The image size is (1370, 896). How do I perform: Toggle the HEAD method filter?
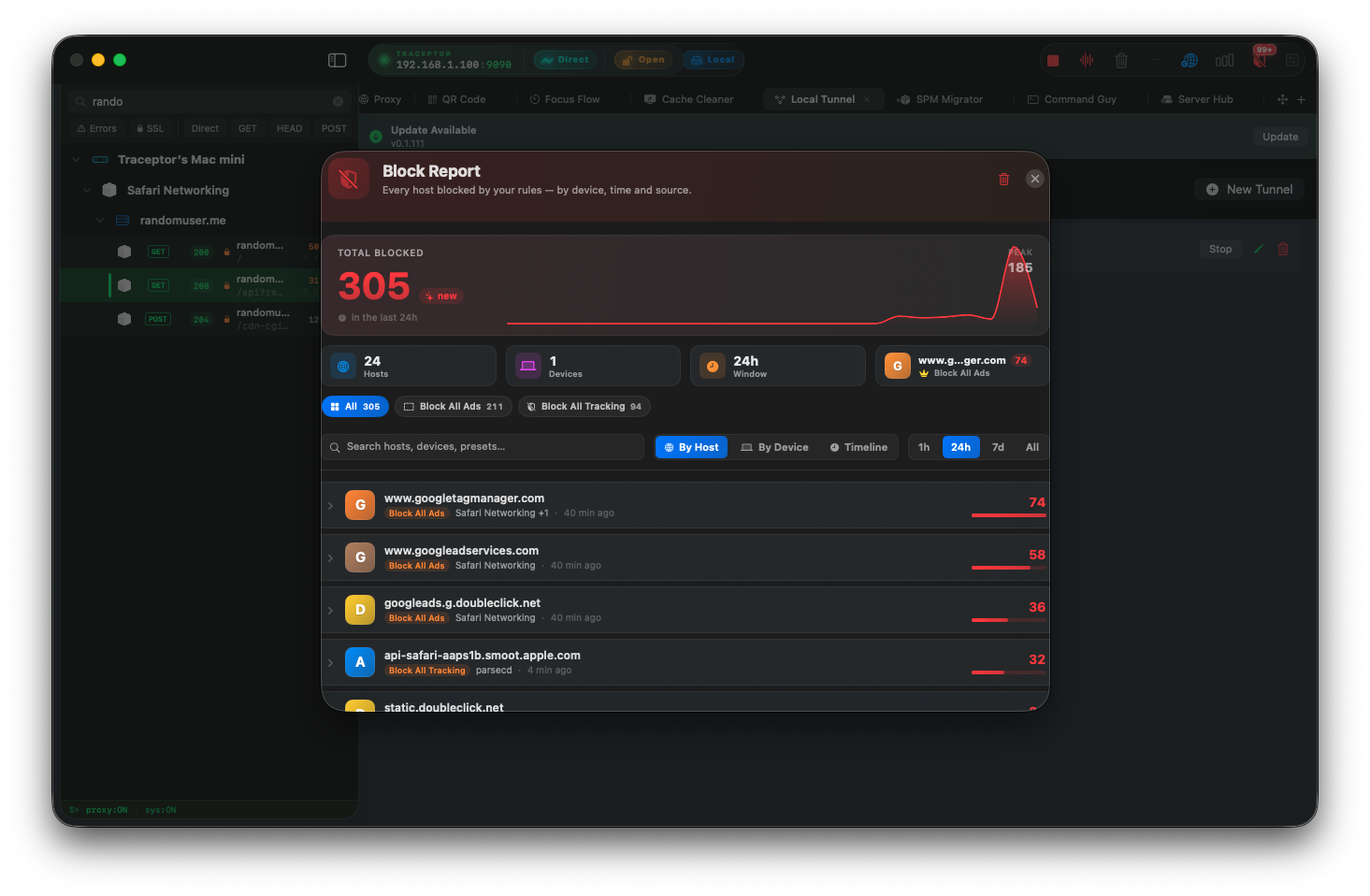click(289, 129)
